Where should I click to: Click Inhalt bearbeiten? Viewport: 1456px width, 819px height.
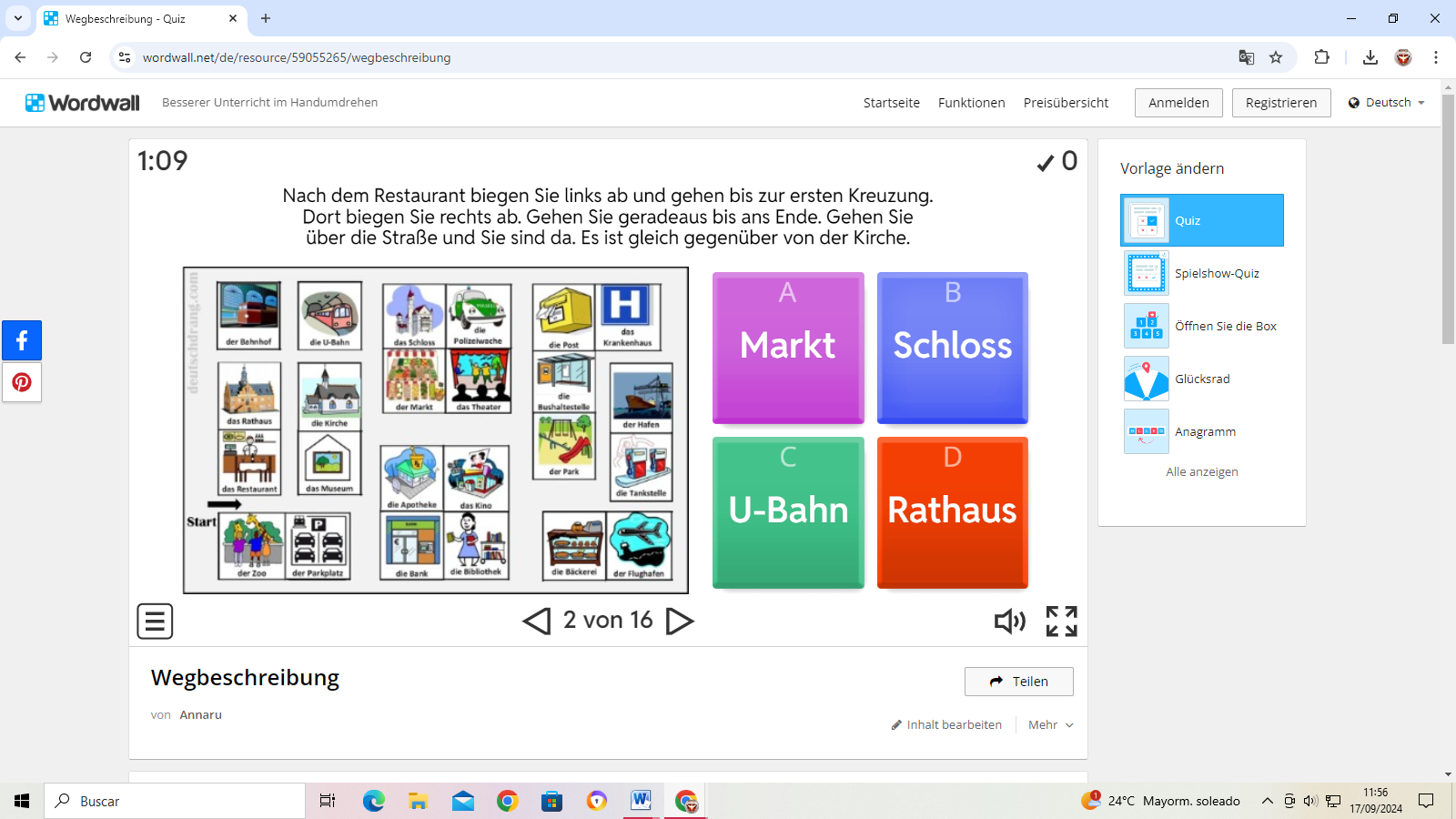tap(946, 725)
